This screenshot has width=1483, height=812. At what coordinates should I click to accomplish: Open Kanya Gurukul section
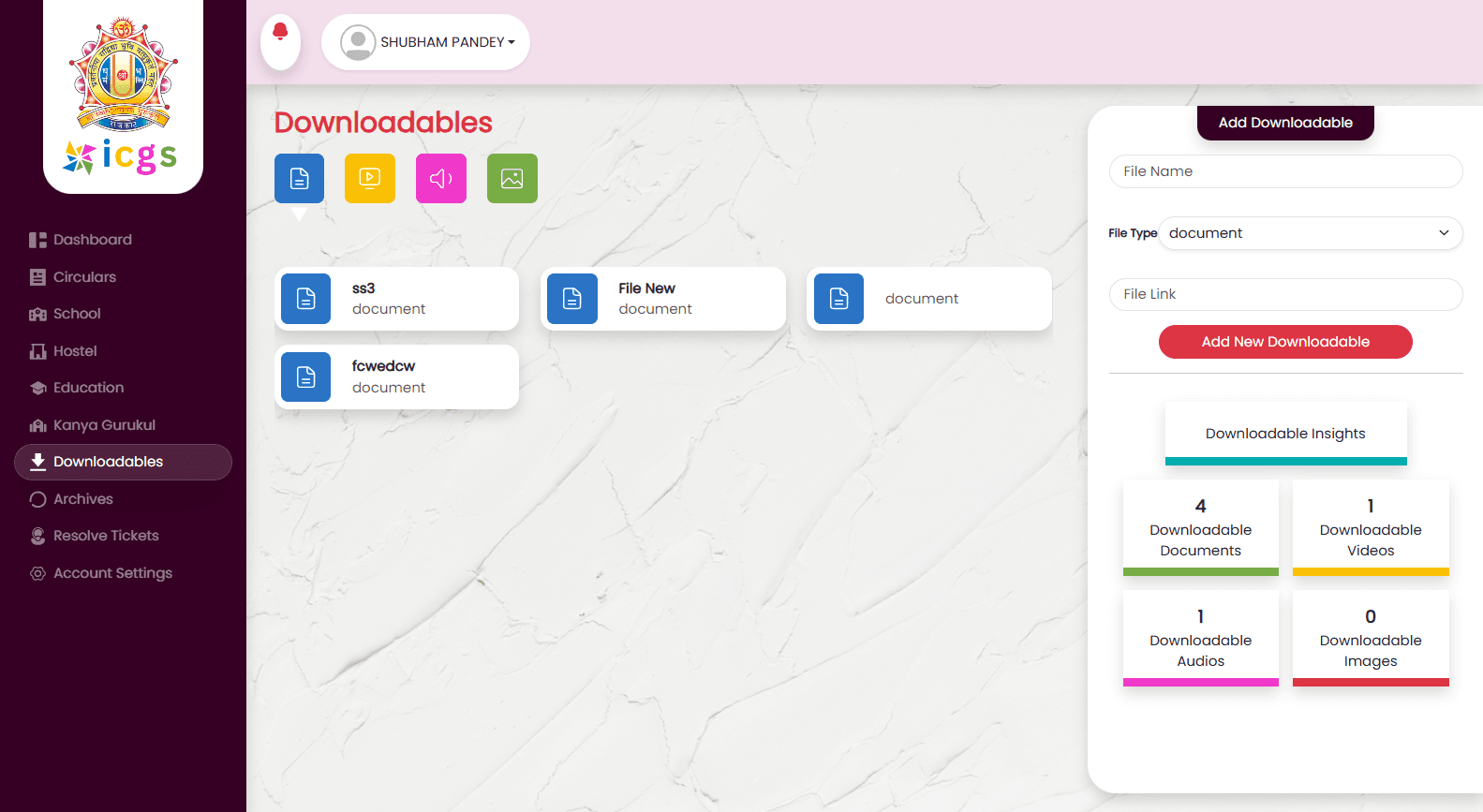pyautogui.click(x=104, y=425)
